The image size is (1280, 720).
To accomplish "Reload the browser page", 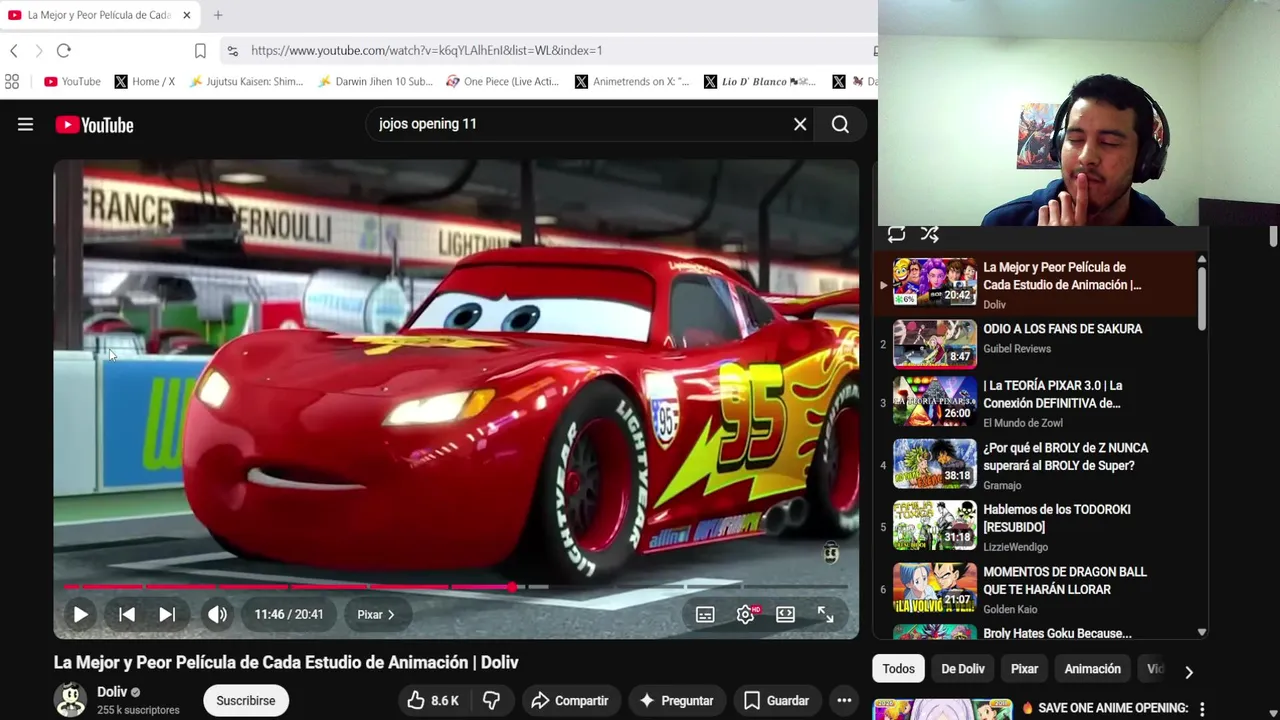I will click(63, 50).
